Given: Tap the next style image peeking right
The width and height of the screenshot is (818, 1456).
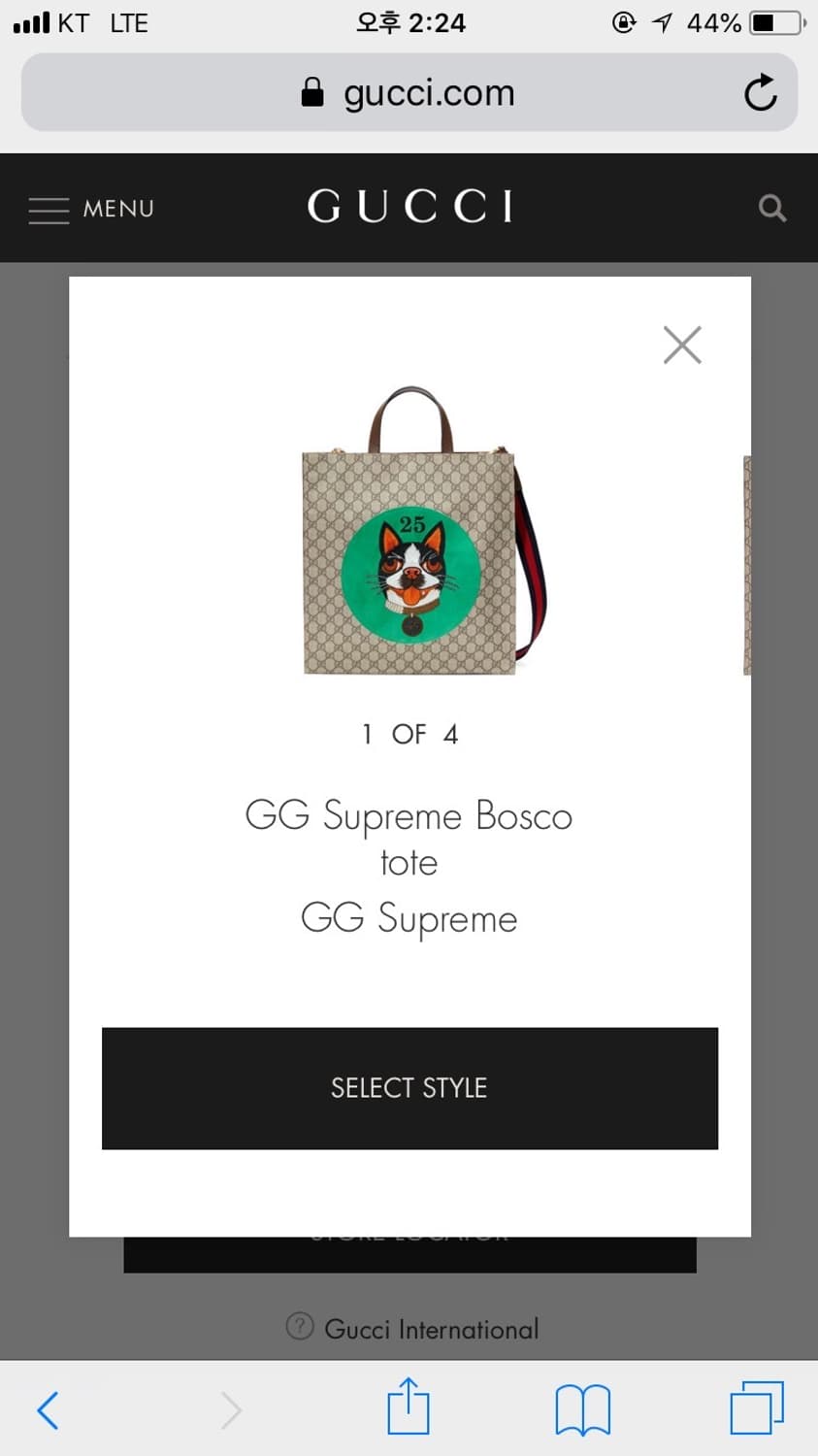Looking at the screenshot, I should pos(746,565).
